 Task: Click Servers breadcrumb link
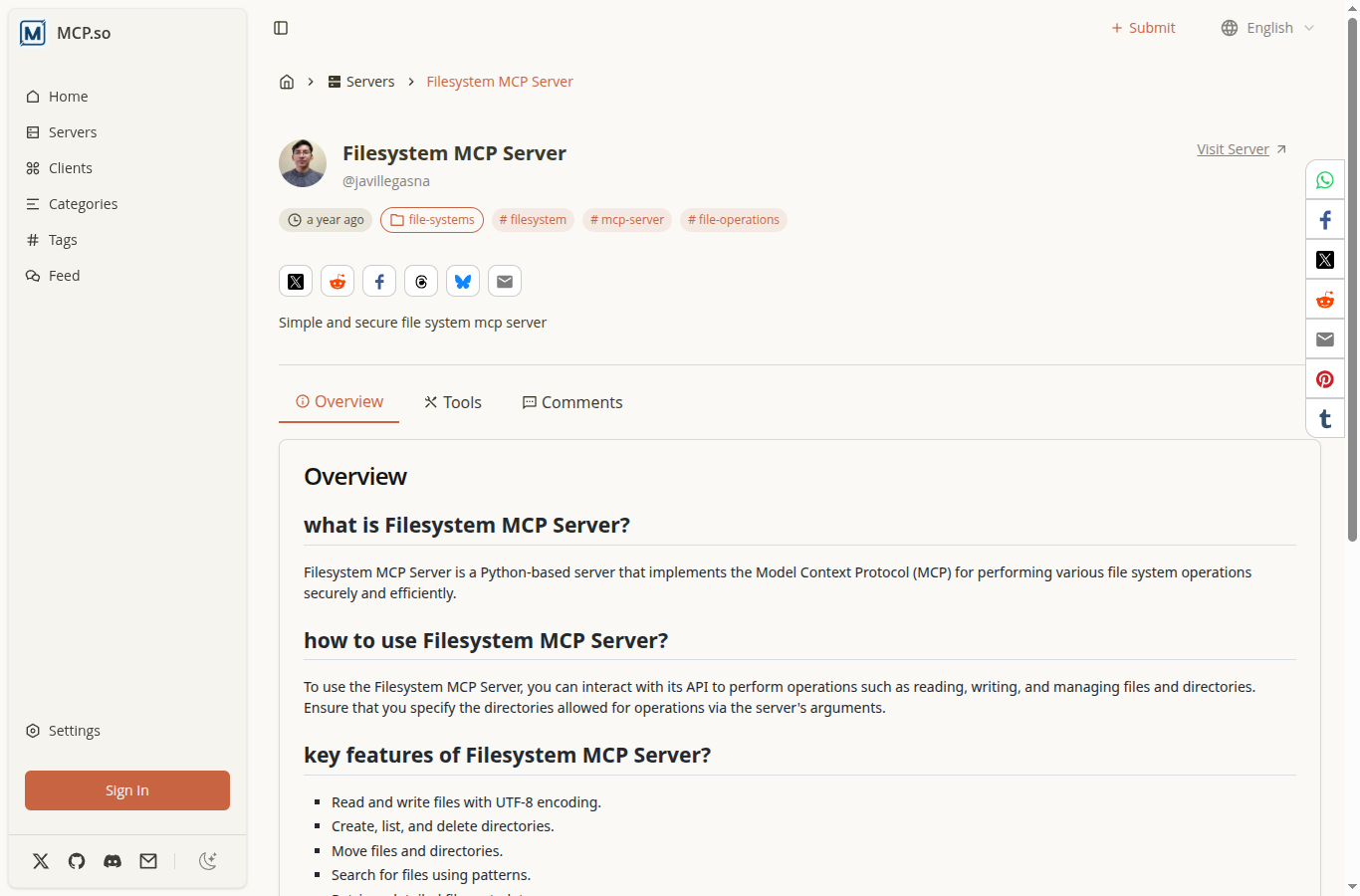361,82
